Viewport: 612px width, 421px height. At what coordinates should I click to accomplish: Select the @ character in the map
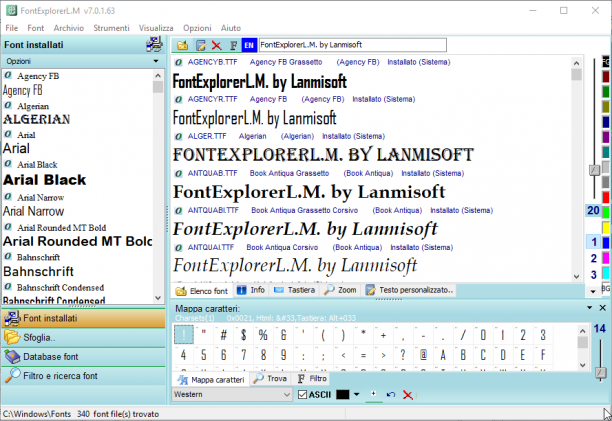point(423,355)
